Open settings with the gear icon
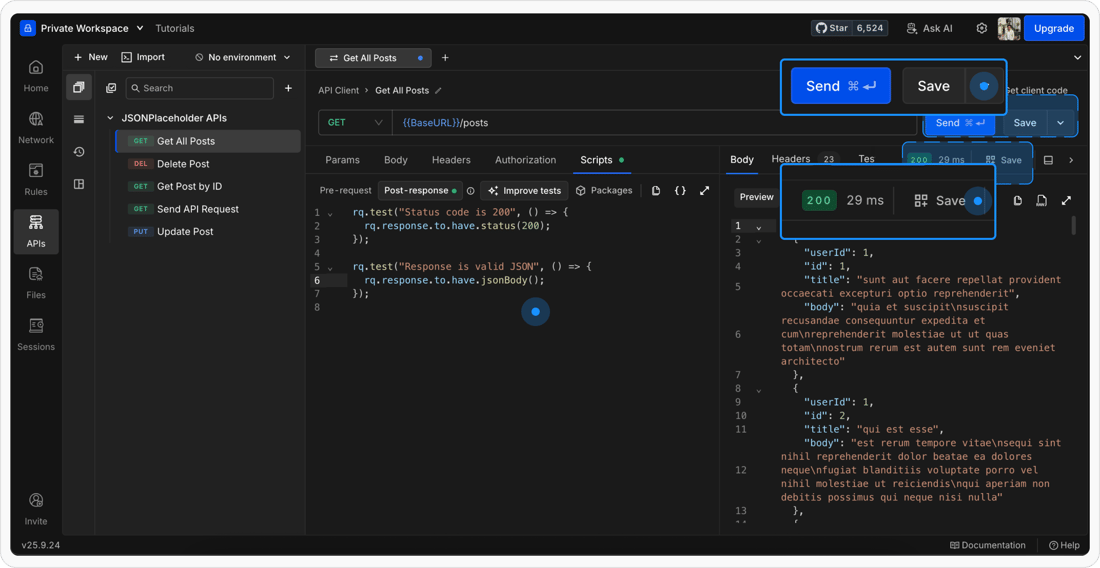Screen dimensions: 1100x568 pyautogui.click(x=982, y=29)
